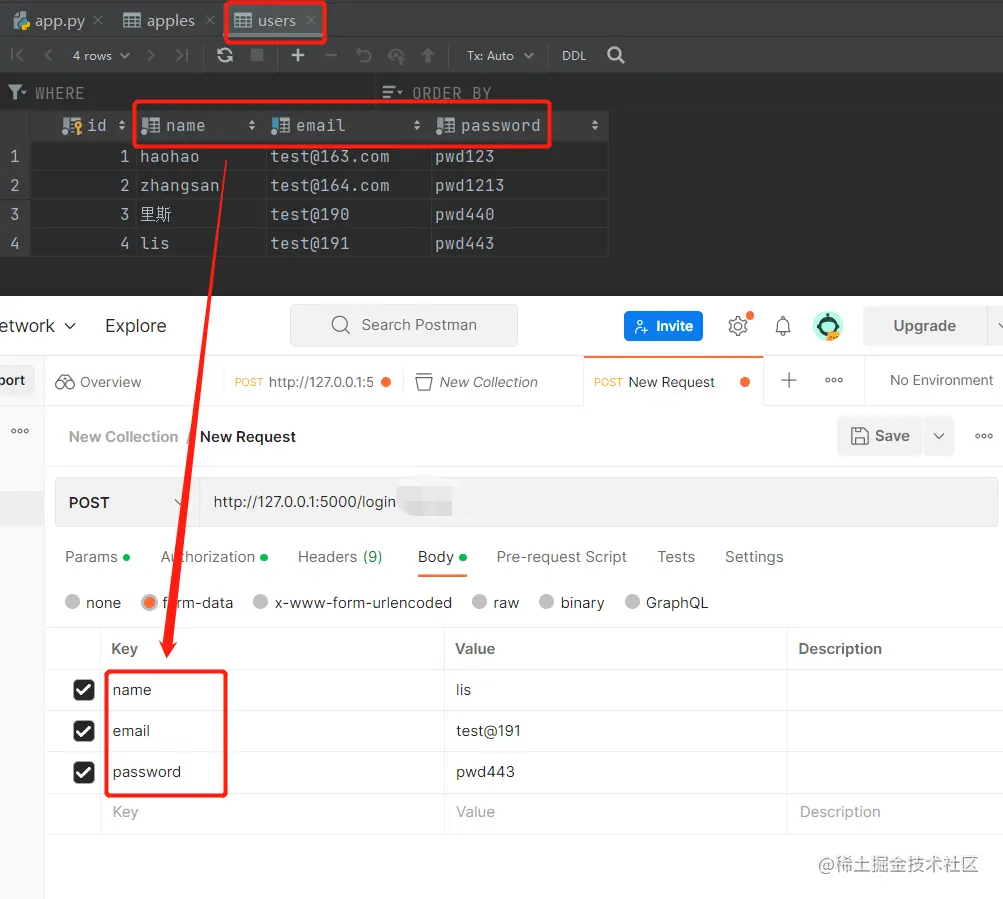Uncheck the name key row

84,690
